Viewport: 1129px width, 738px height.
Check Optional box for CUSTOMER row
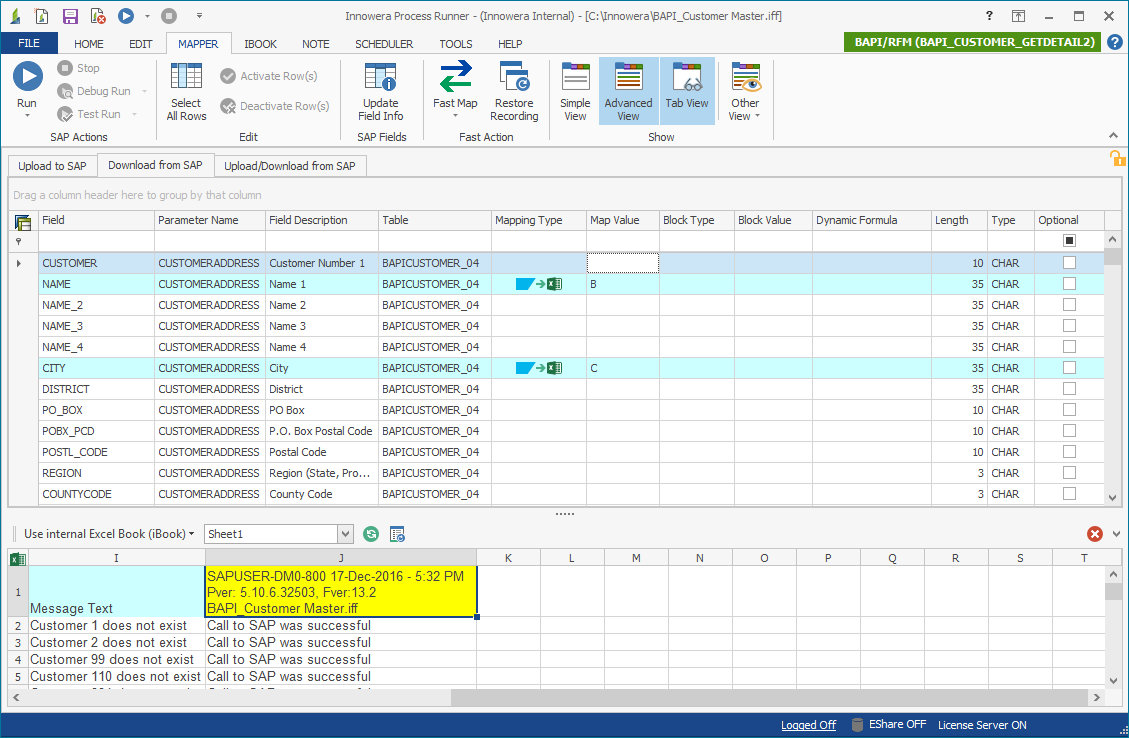tap(1069, 263)
